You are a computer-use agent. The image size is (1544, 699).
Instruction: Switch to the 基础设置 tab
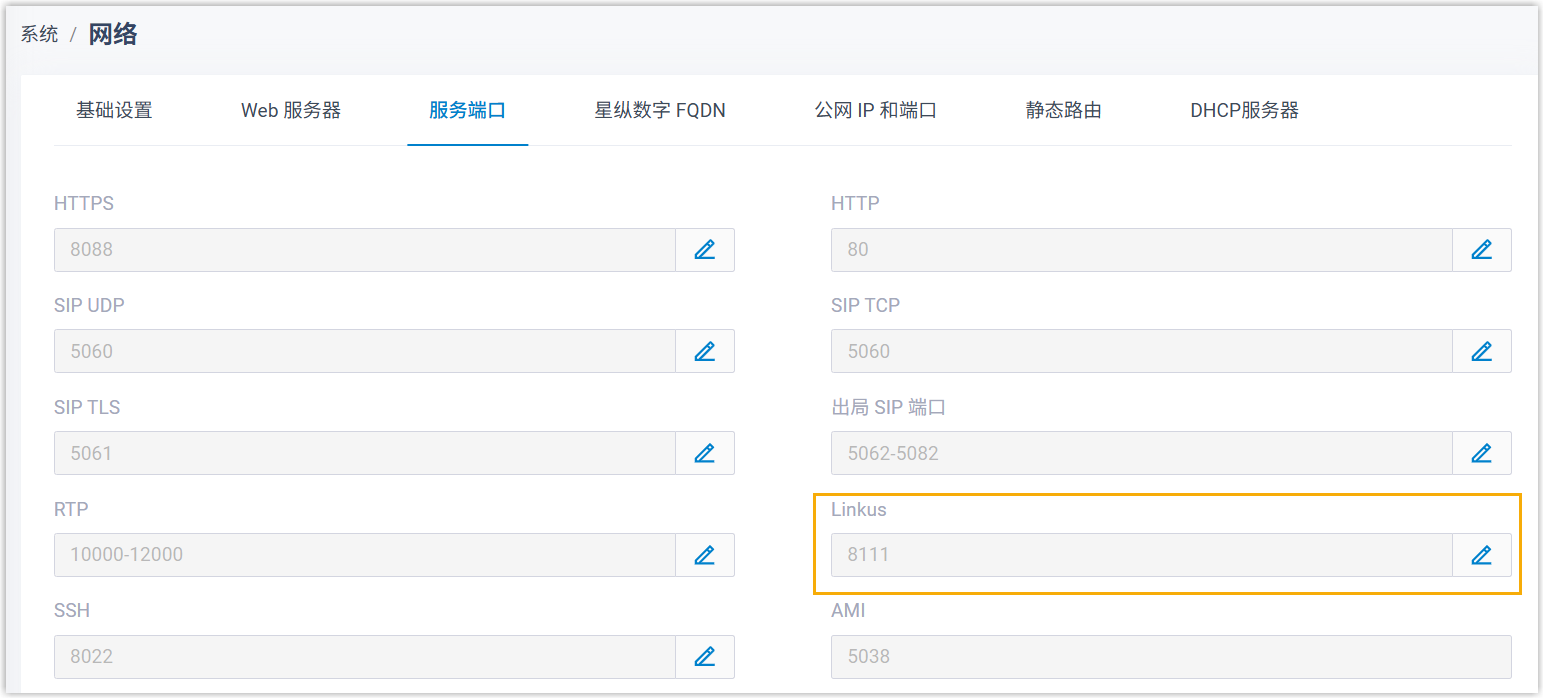pyautogui.click(x=114, y=111)
